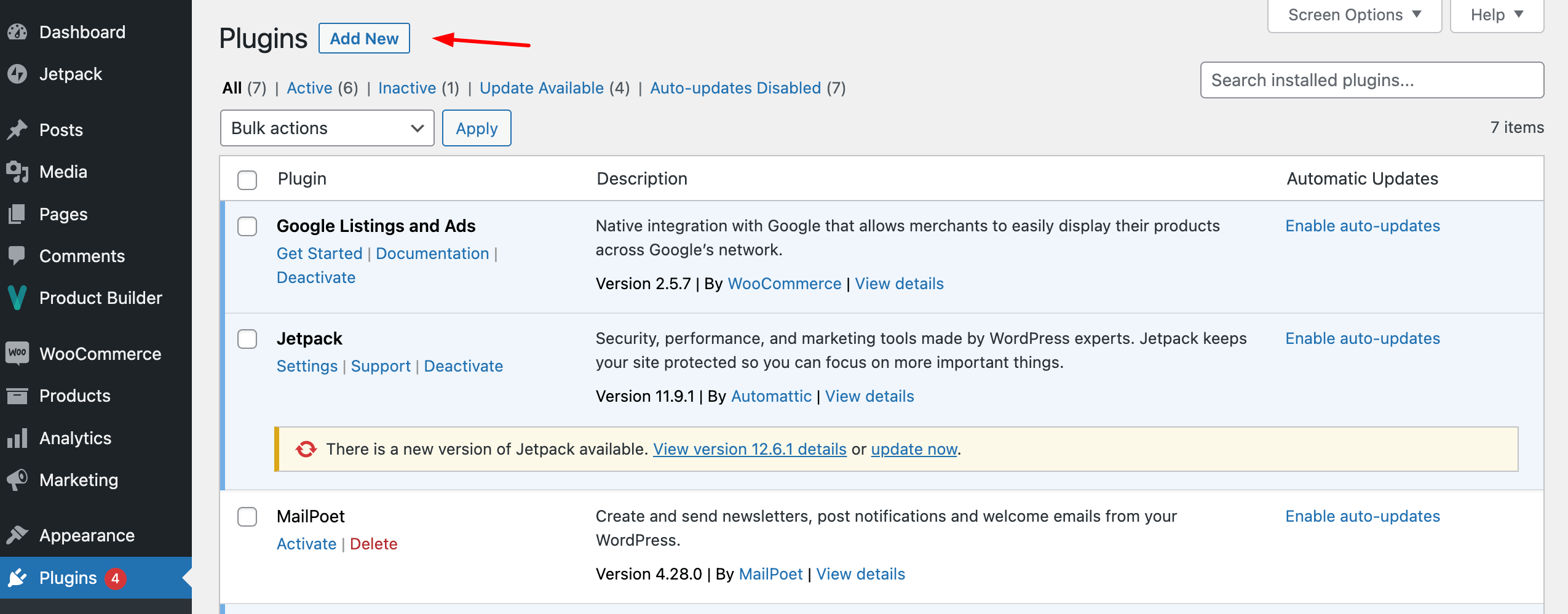The image size is (1568, 614).
Task: Check the Jetpack plugin checkbox
Action: 247,339
